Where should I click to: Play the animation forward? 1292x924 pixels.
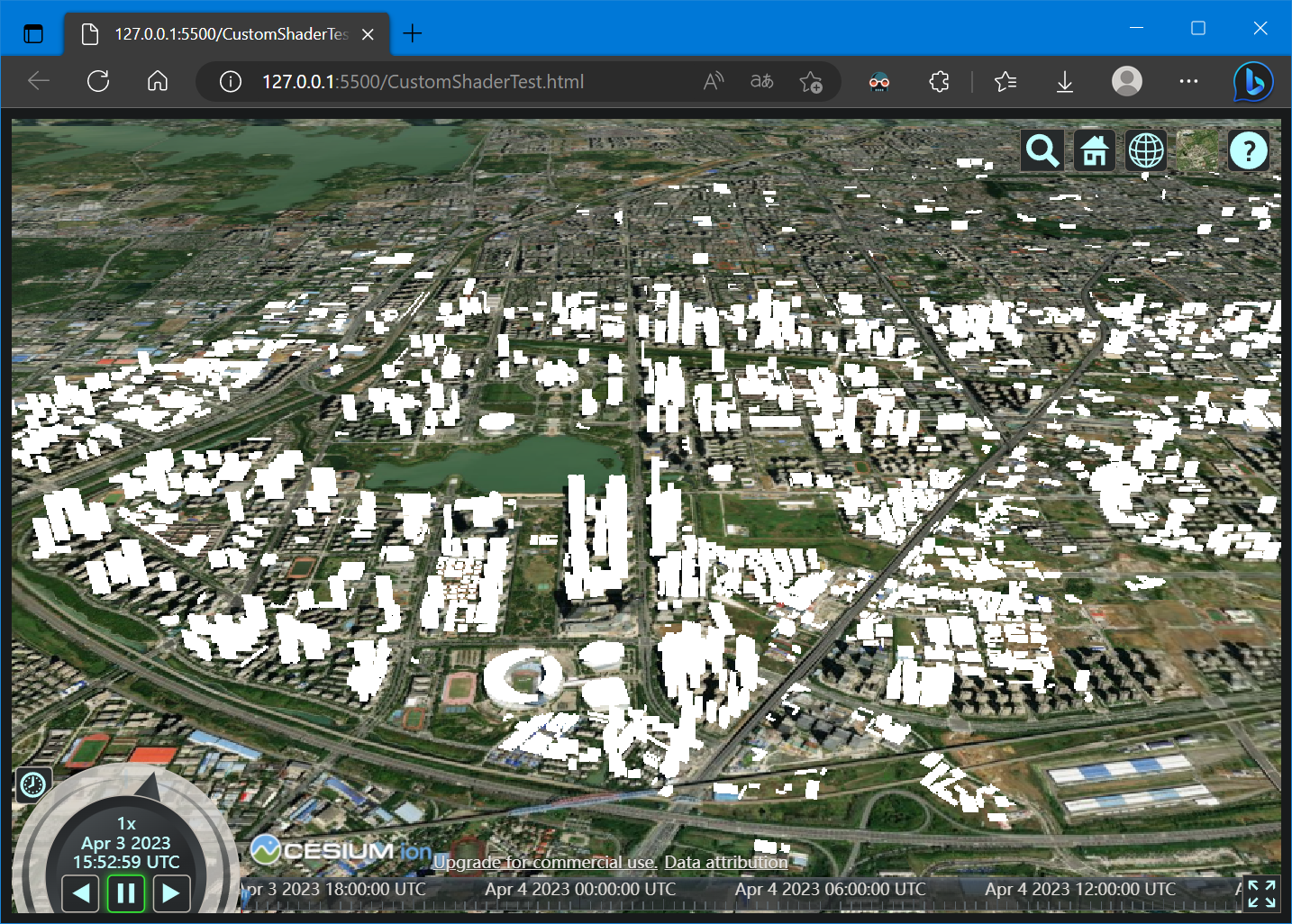coord(171,893)
